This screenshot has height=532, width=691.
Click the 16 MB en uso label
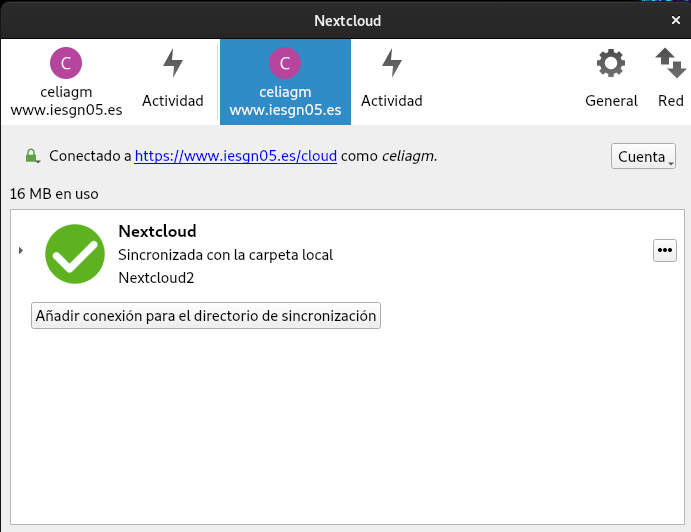coord(54,194)
